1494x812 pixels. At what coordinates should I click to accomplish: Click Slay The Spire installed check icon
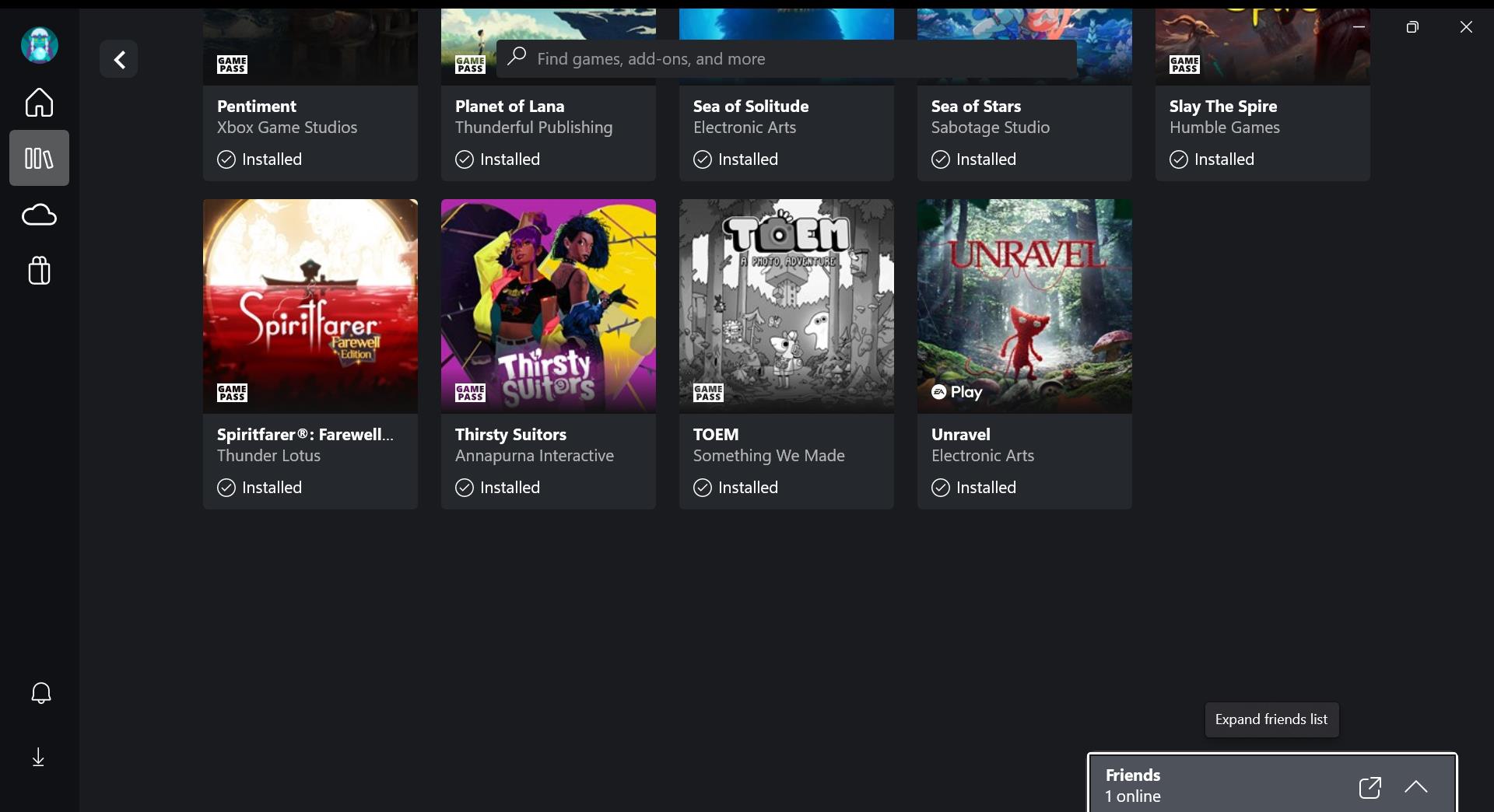point(1179,159)
